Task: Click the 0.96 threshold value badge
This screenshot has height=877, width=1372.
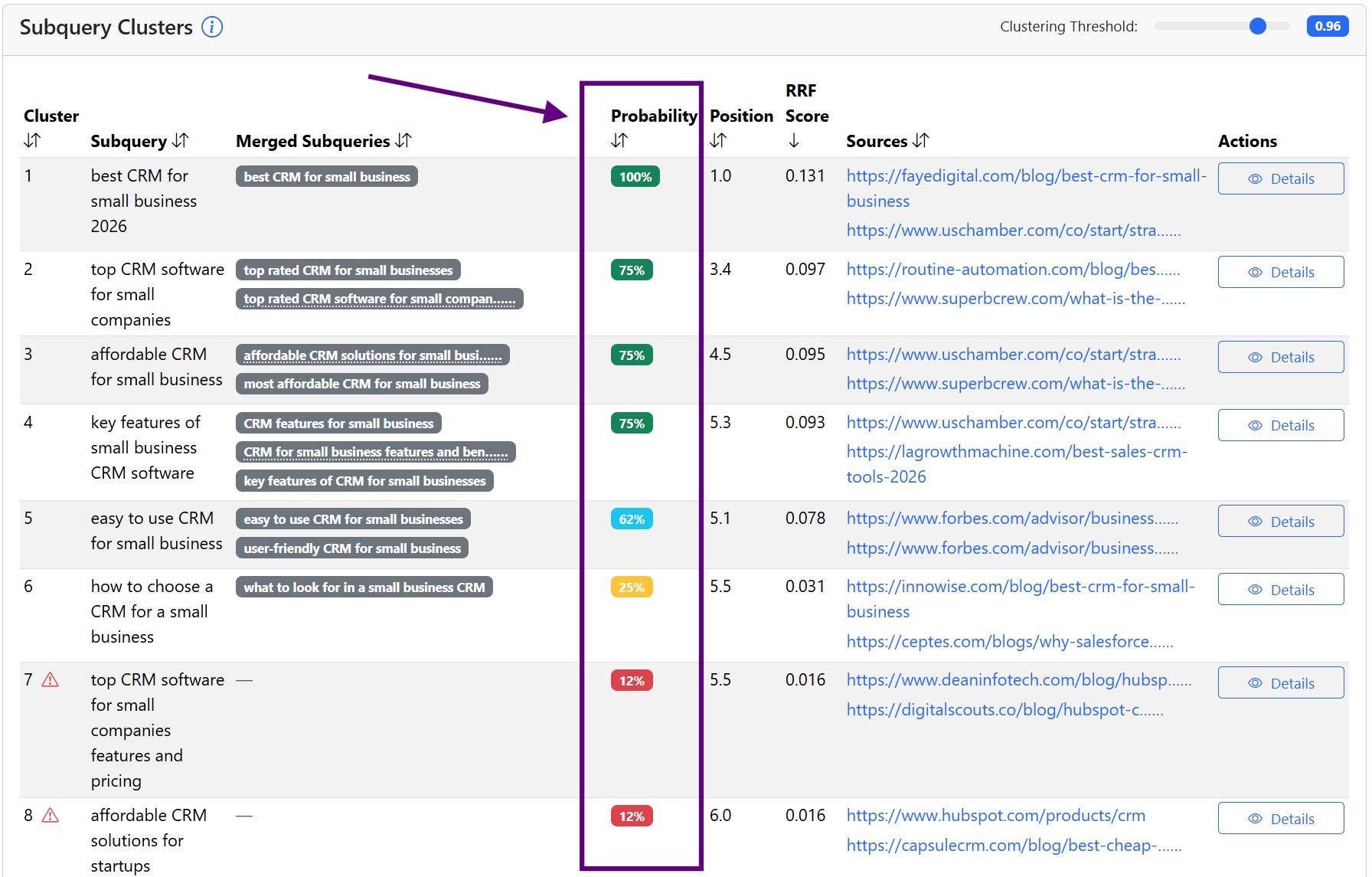Action: (1327, 27)
